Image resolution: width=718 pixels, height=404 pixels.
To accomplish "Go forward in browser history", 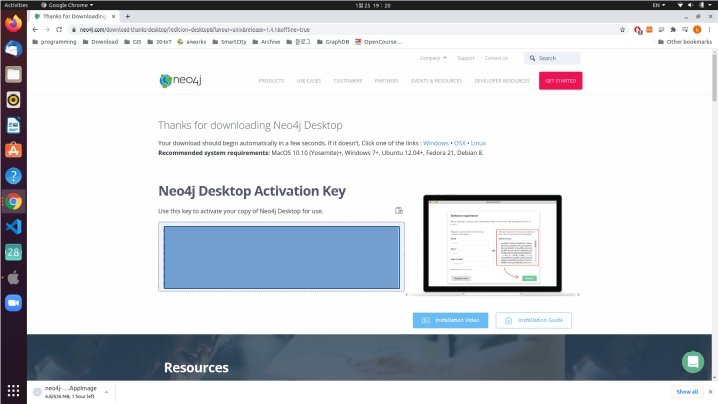I will click(47, 29).
